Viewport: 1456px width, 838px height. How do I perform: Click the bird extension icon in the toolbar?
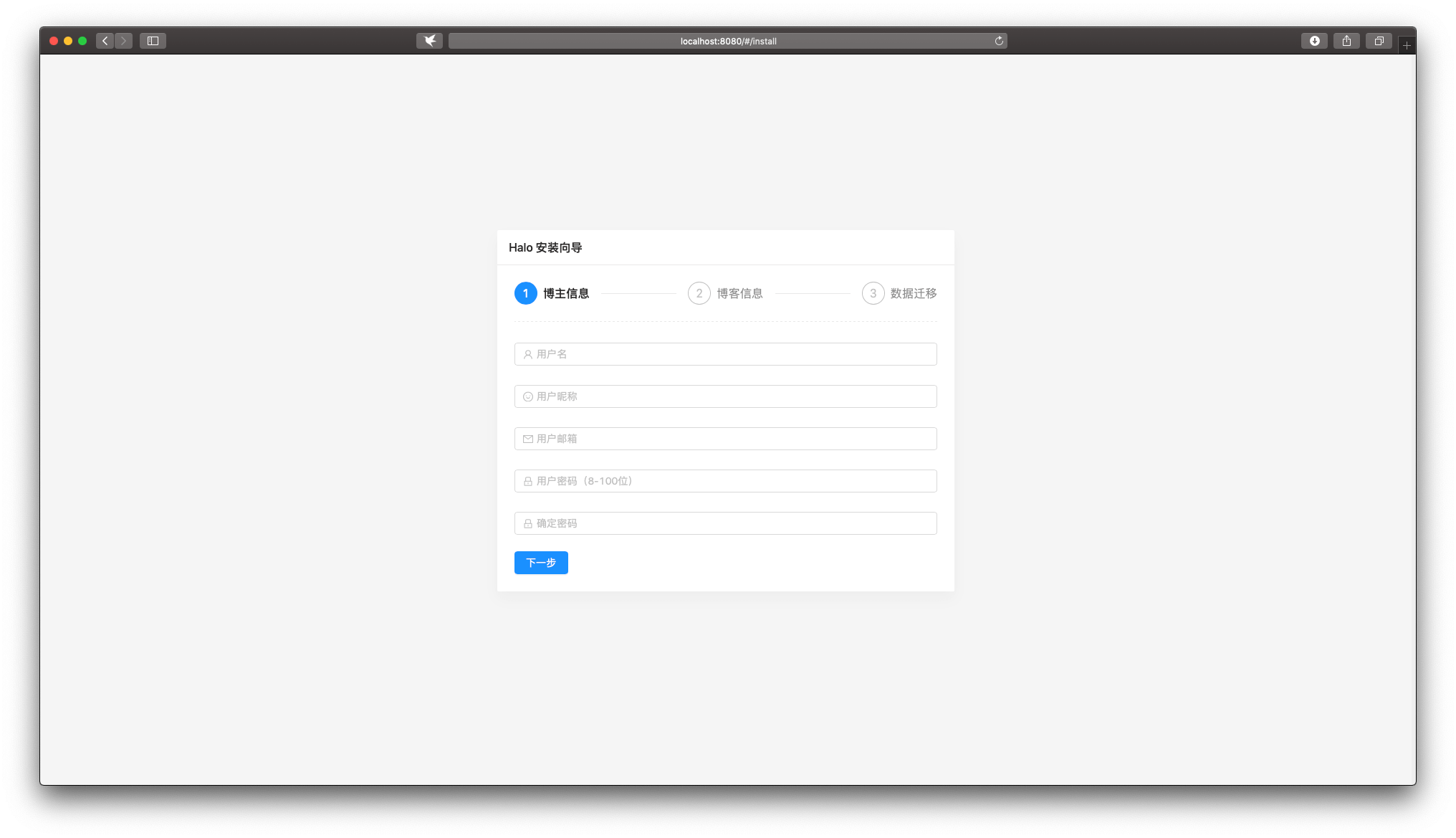tap(429, 41)
